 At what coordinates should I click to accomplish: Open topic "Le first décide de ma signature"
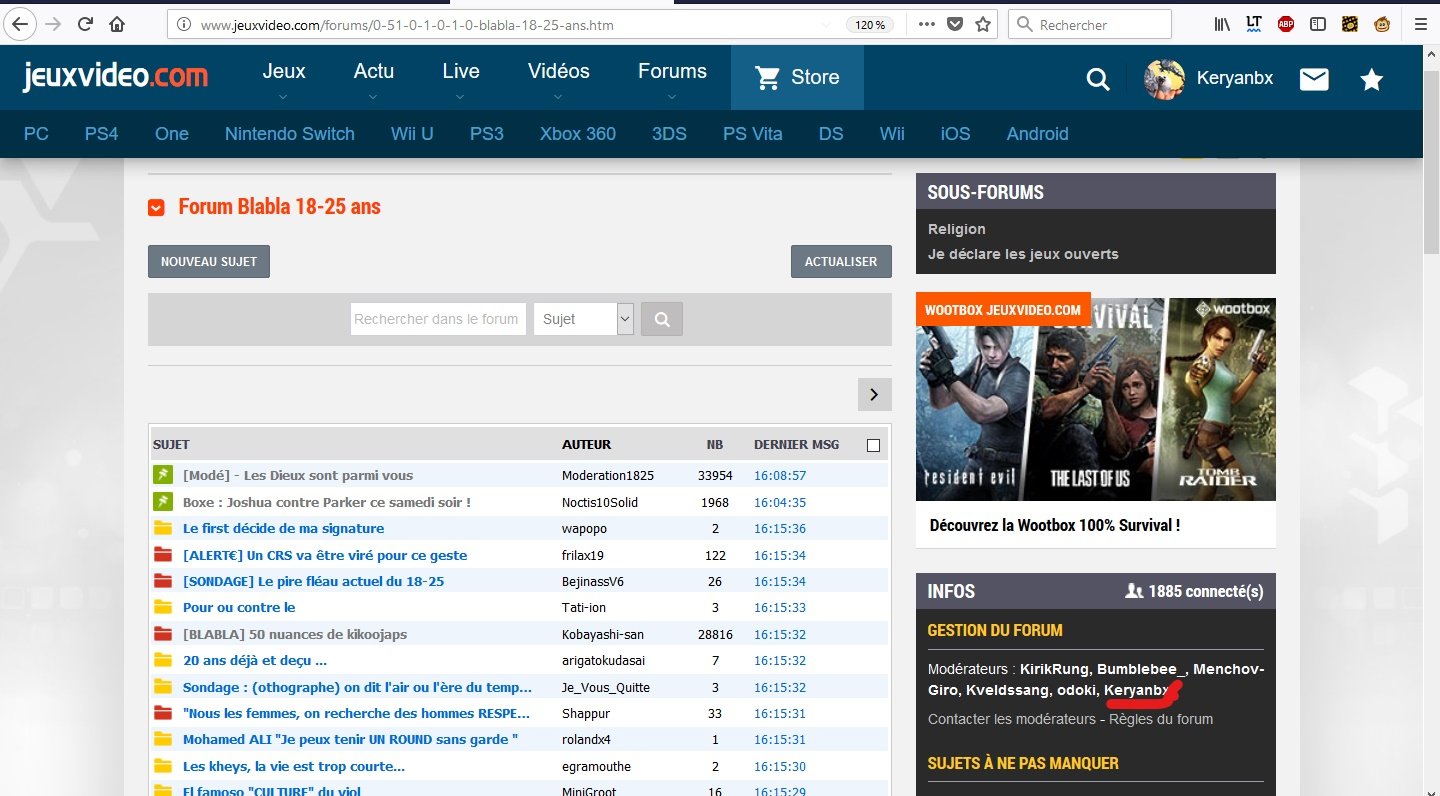[283, 528]
